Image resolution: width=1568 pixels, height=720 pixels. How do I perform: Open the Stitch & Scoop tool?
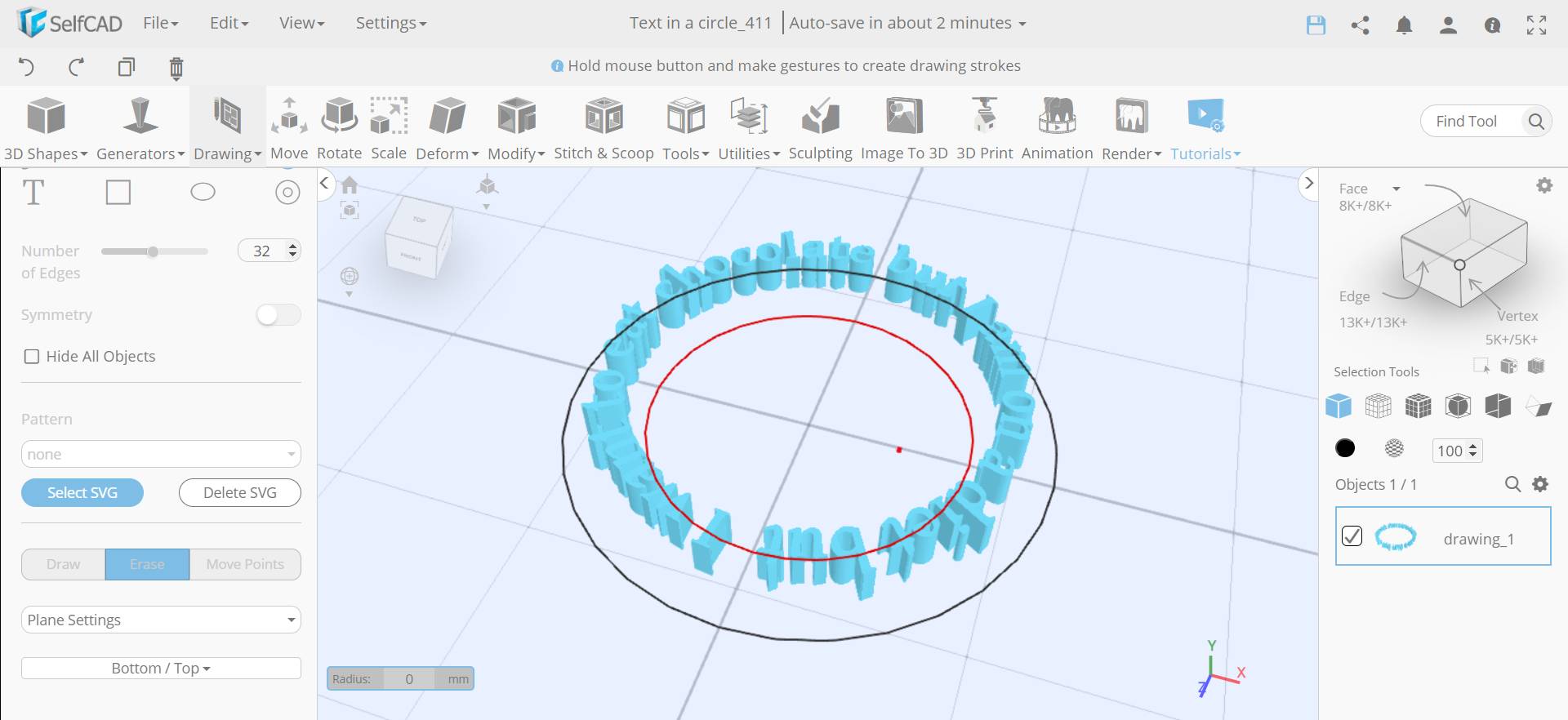click(x=604, y=118)
